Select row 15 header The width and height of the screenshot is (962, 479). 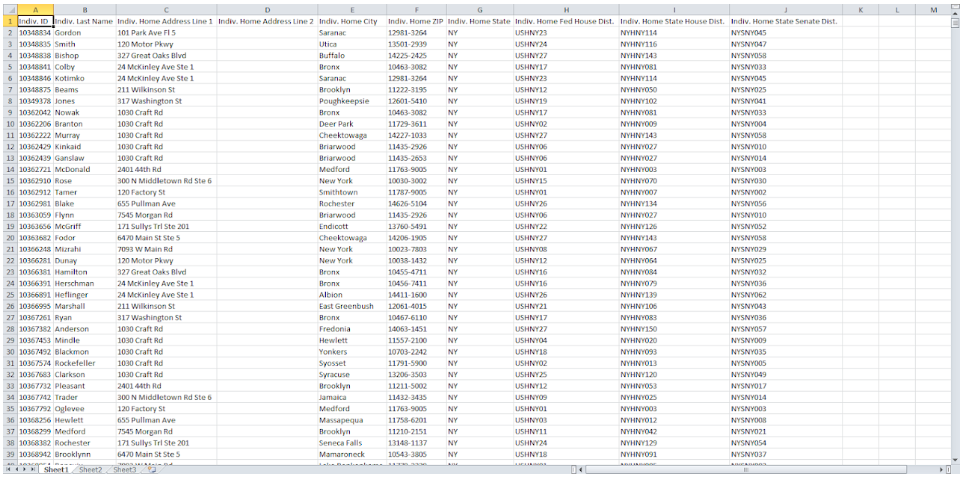coord(9,181)
